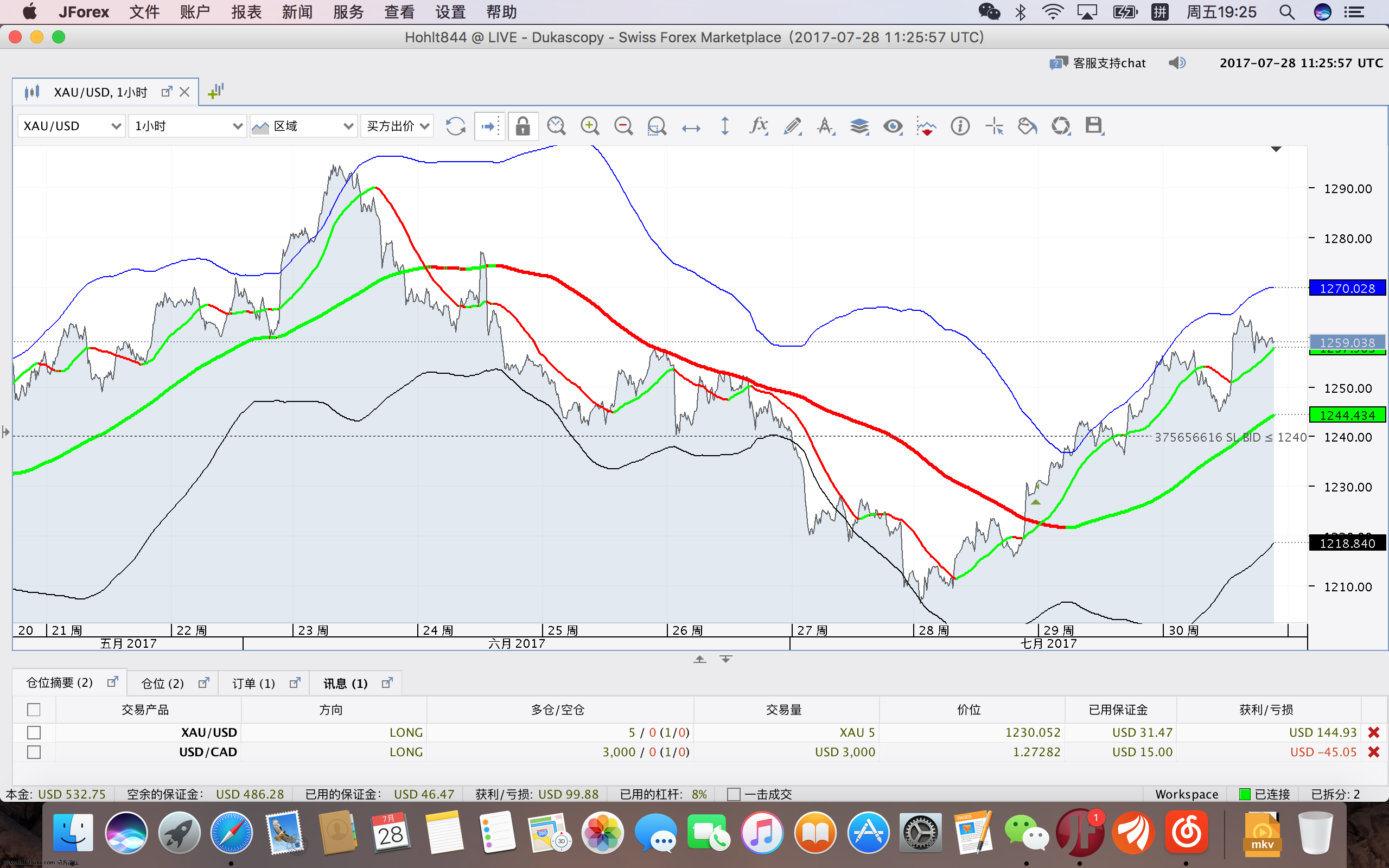Click the information circle icon
The width and height of the screenshot is (1389, 868).
[960, 126]
